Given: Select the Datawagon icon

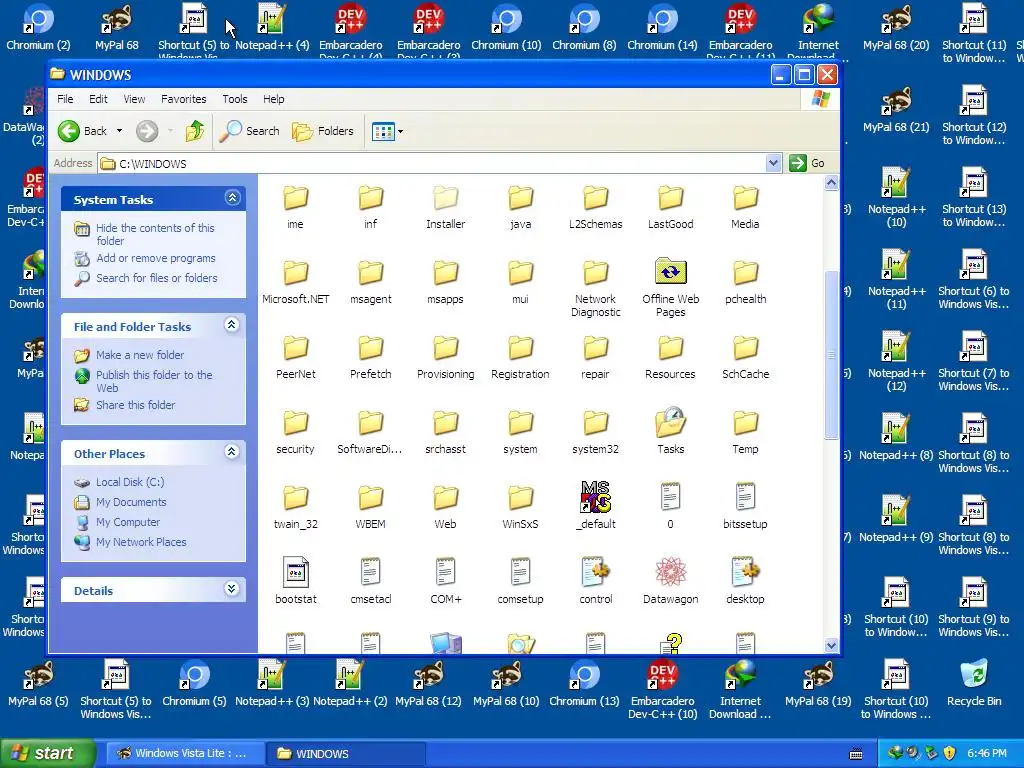Looking at the screenshot, I should click(670, 571).
